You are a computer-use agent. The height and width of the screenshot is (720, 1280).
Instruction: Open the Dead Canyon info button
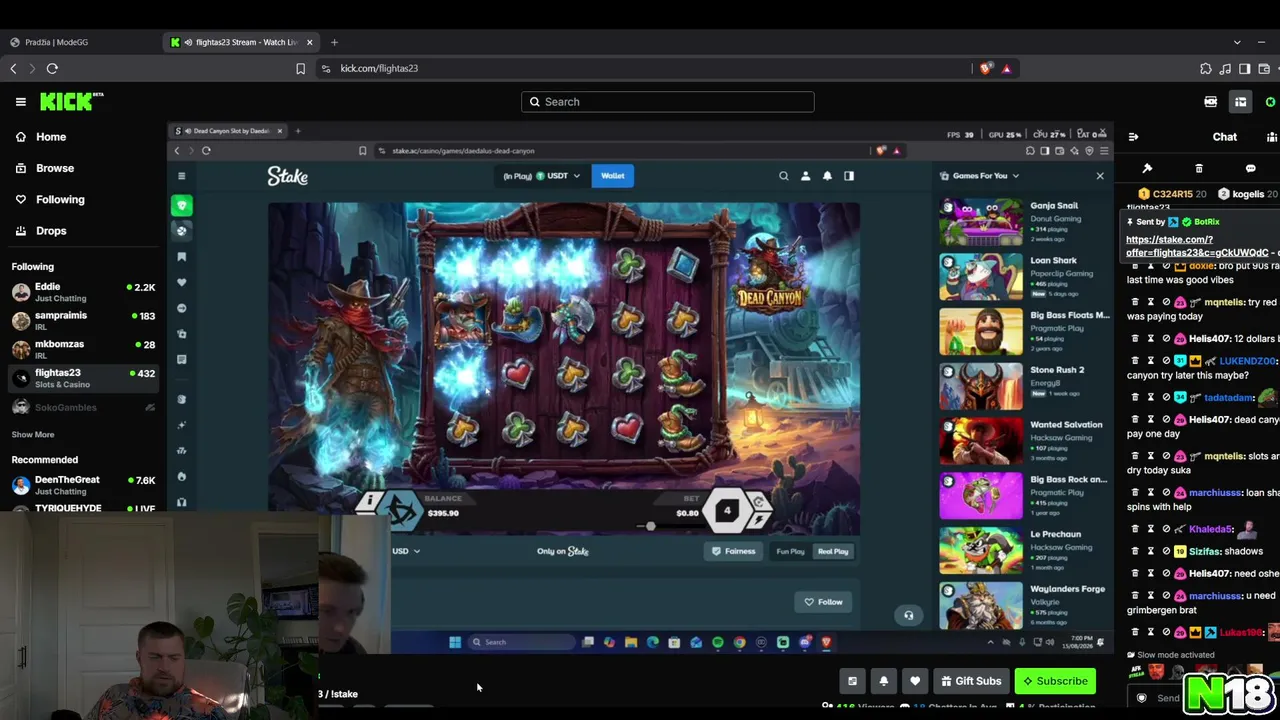(370, 500)
